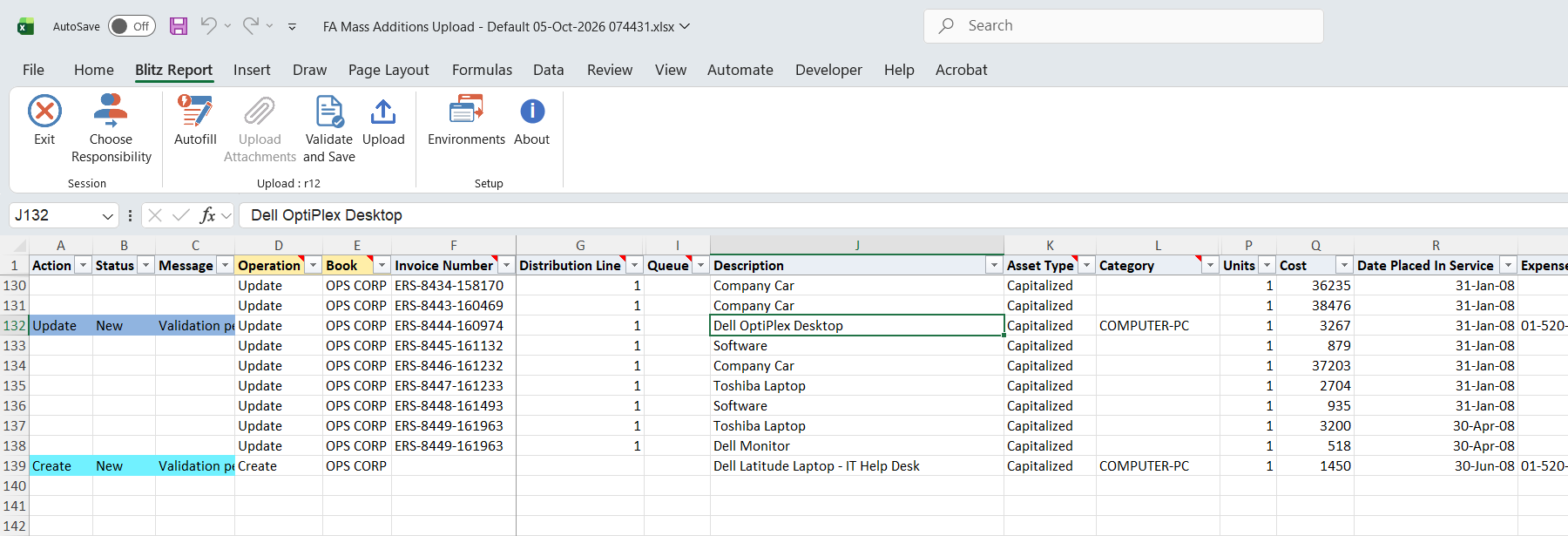Open the Asset Type filter dropdown
Viewport: 1568px width, 536px height.
click(x=1086, y=265)
